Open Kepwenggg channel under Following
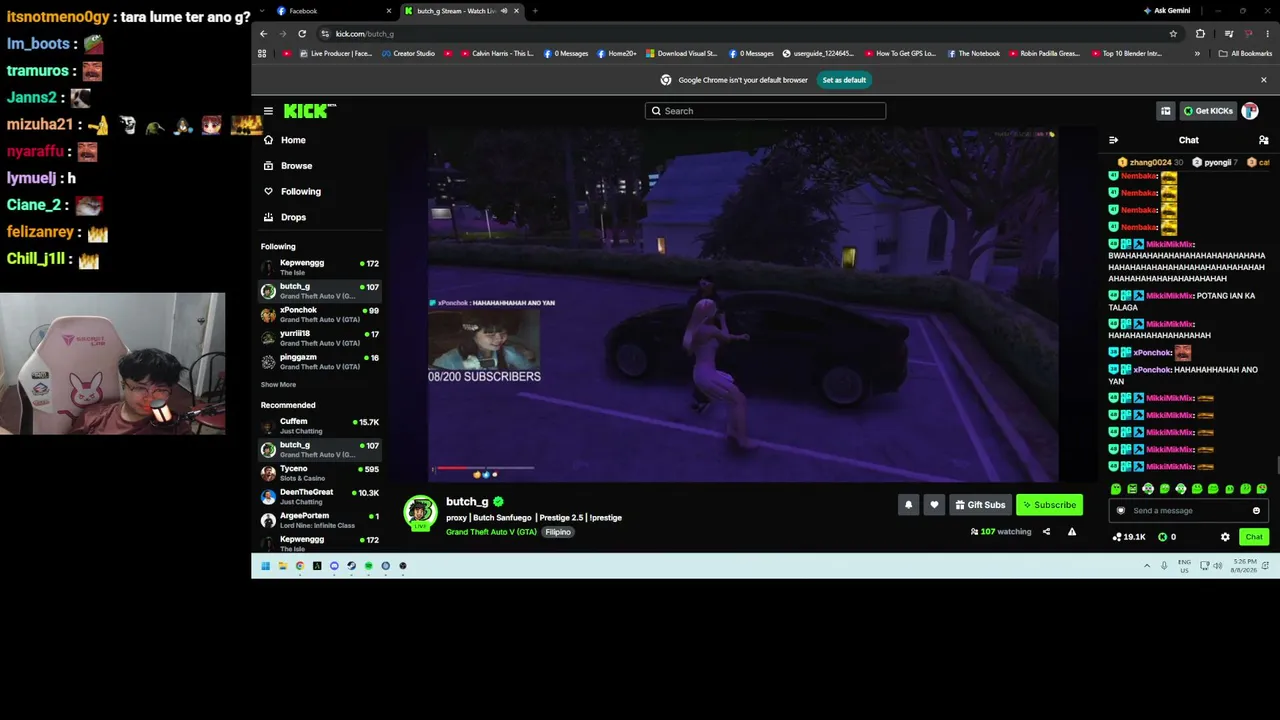 coord(320,267)
